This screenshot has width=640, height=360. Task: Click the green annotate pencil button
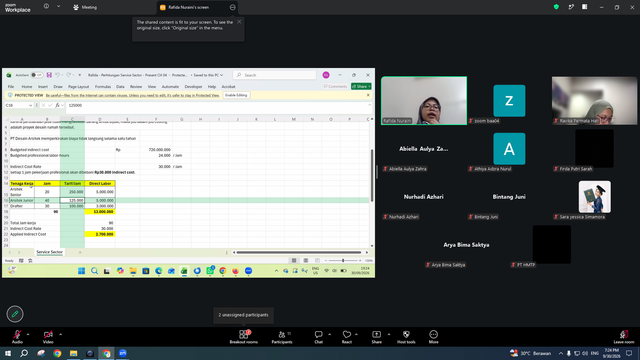click(x=15, y=314)
